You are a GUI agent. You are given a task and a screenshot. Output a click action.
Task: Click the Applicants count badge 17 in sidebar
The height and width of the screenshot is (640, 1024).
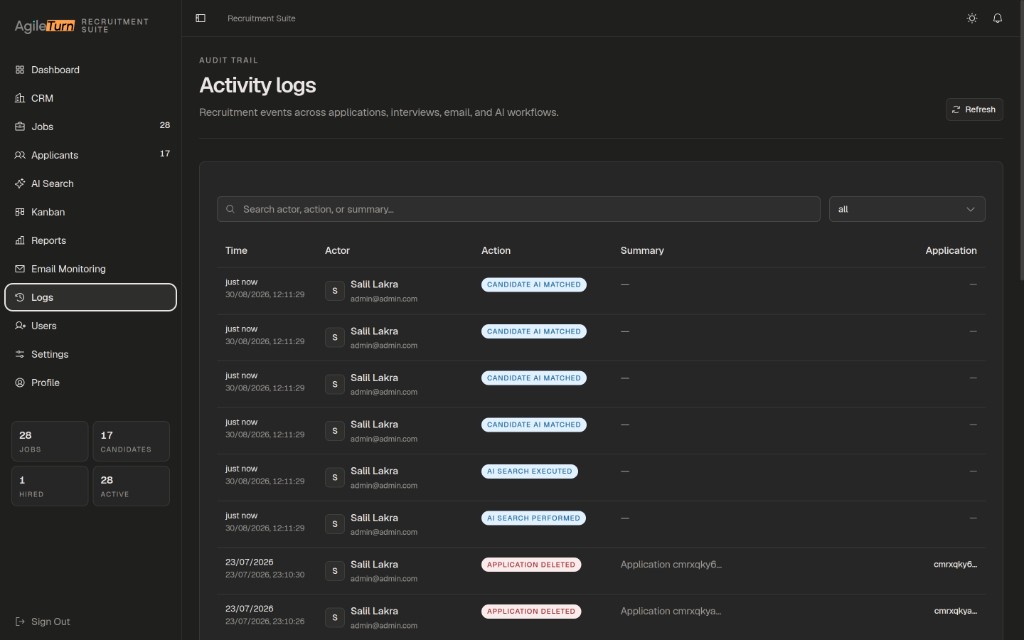(165, 154)
